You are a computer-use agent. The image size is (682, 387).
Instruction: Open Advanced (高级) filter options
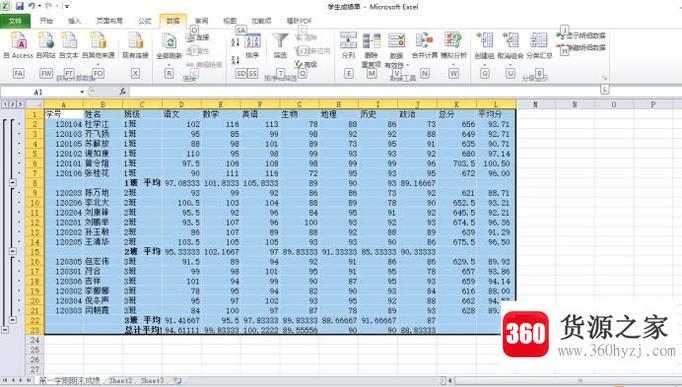pyautogui.click(x=306, y=64)
